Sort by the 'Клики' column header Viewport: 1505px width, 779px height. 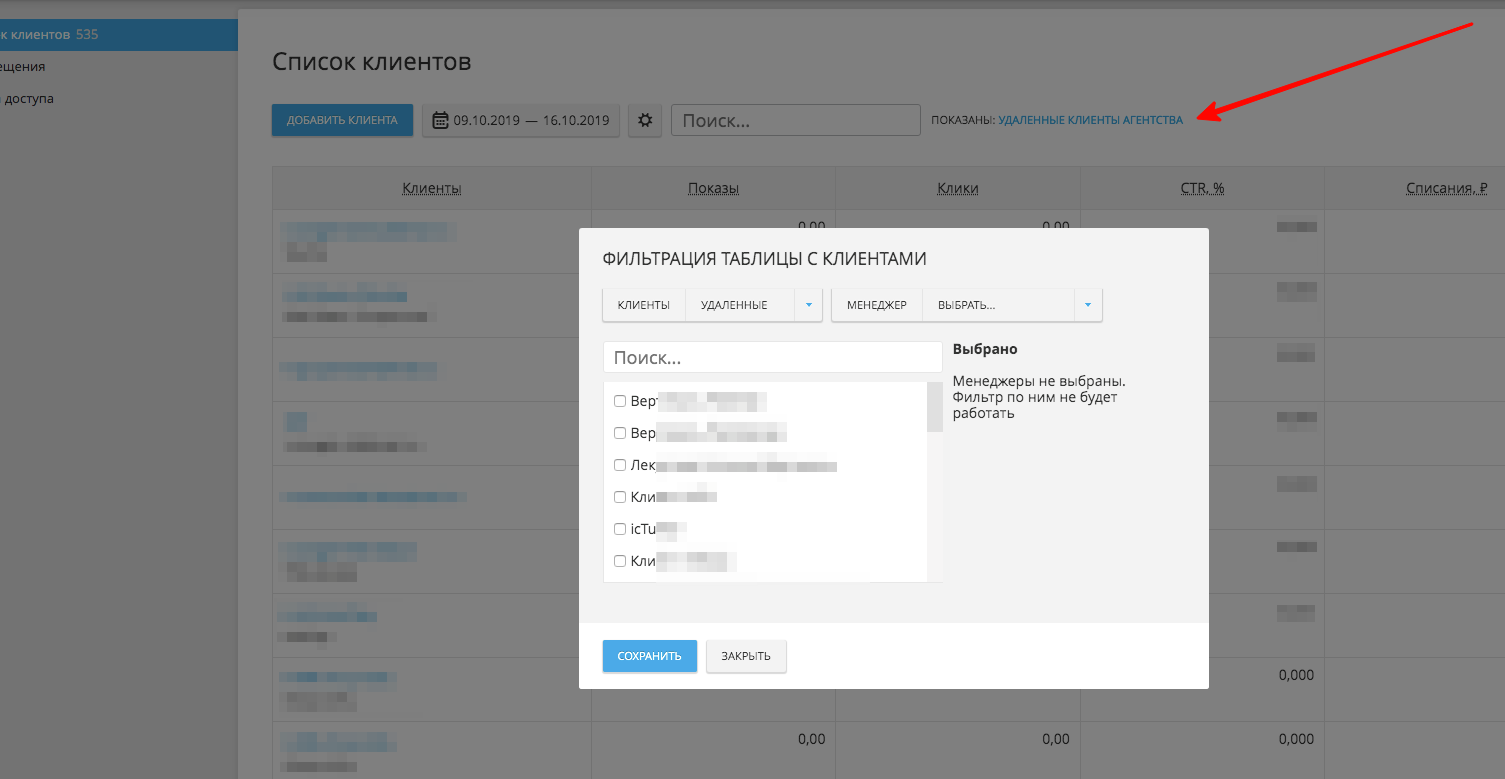pos(958,188)
